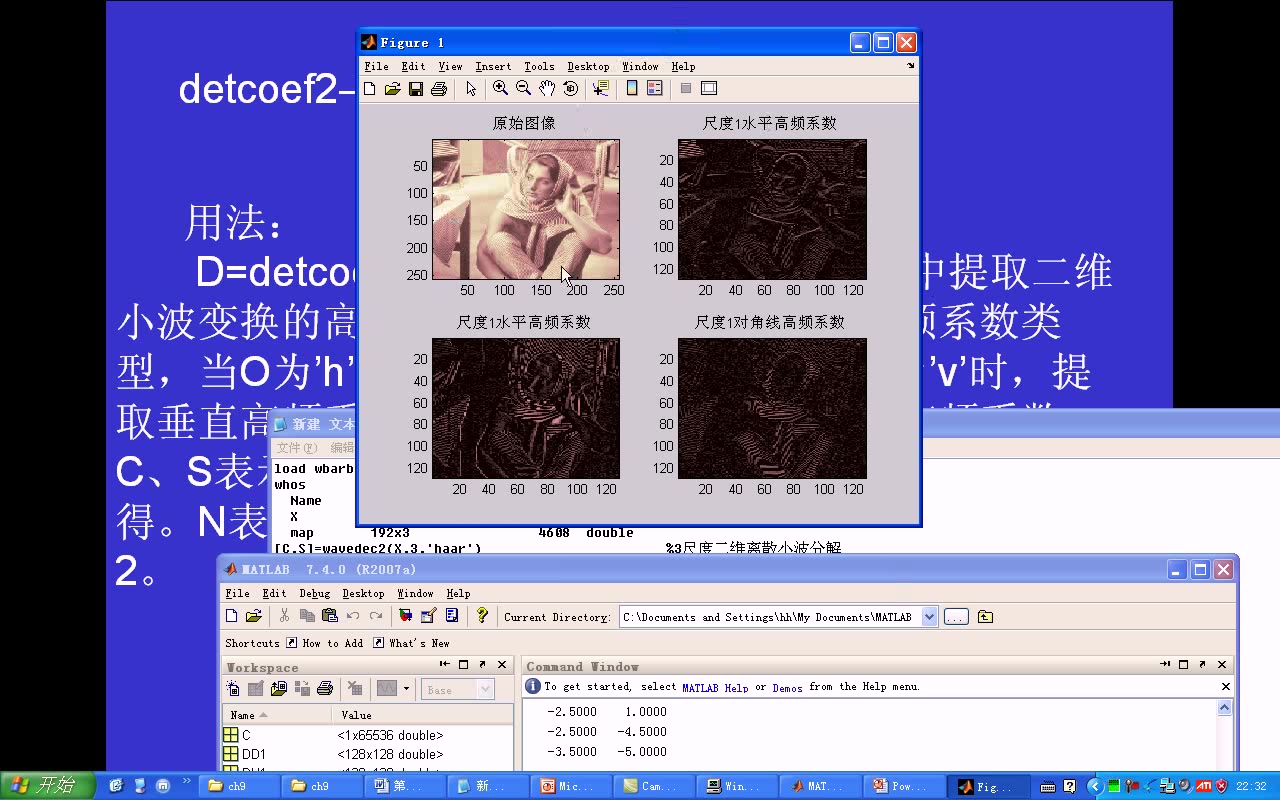Sort Workspace by Name column header
Image resolution: width=1280 pixels, height=800 pixels.
point(277,715)
